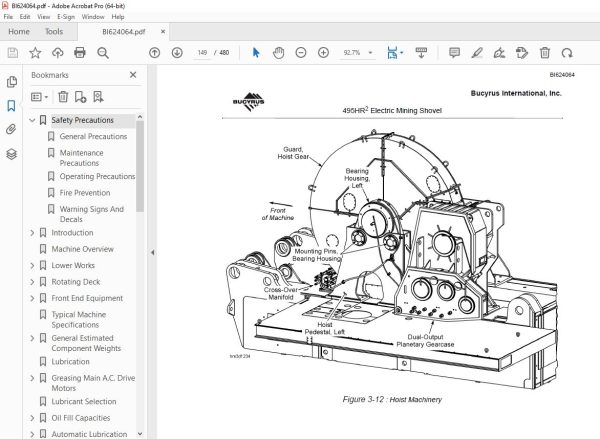Choose the Selection arrow tool
The width and height of the screenshot is (600, 439).
(256, 52)
